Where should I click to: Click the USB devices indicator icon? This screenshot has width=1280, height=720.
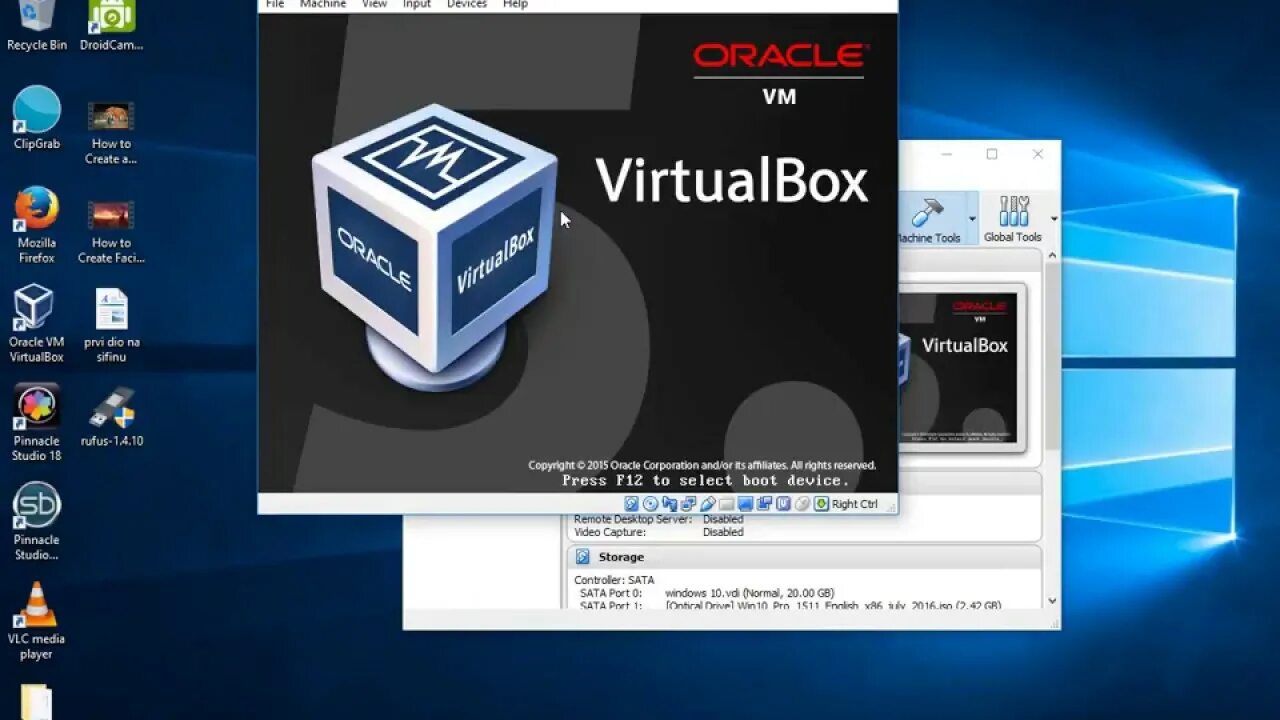pos(708,504)
